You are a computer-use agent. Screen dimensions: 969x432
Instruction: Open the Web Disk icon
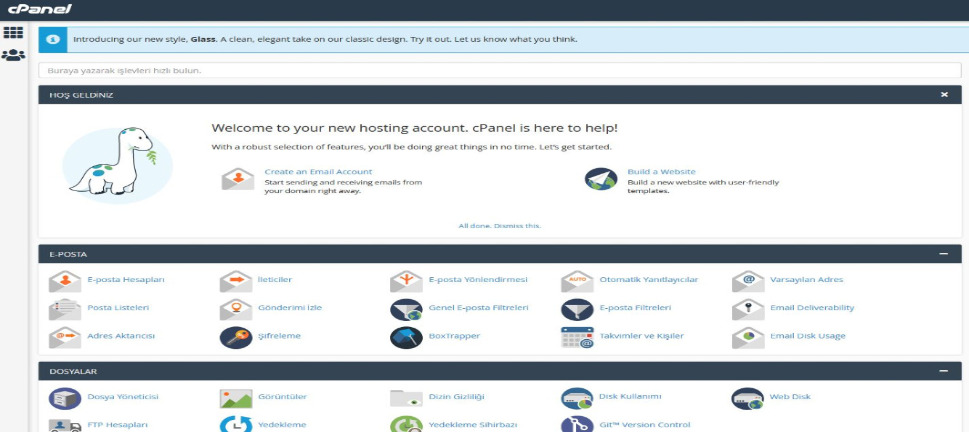(x=748, y=399)
